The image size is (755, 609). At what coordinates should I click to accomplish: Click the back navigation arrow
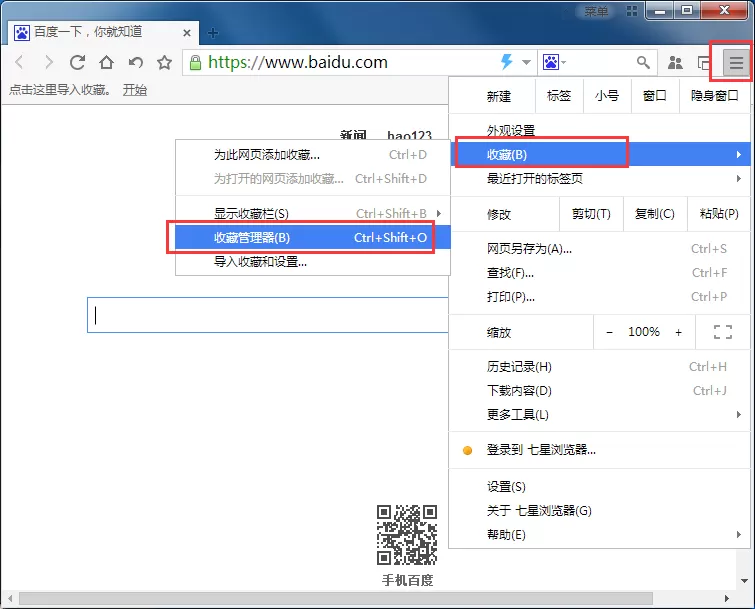(x=20, y=63)
